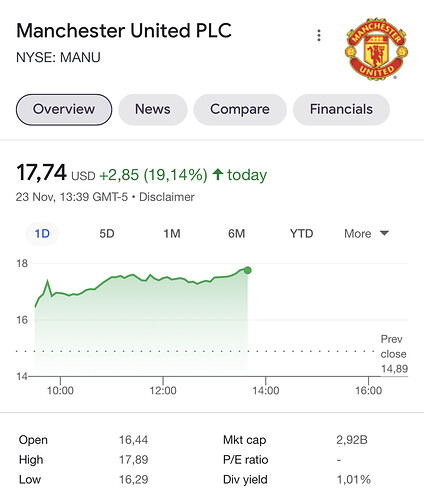Expand the More time range dropdown
Viewport: 424px width, 500px height.
(x=366, y=233)
